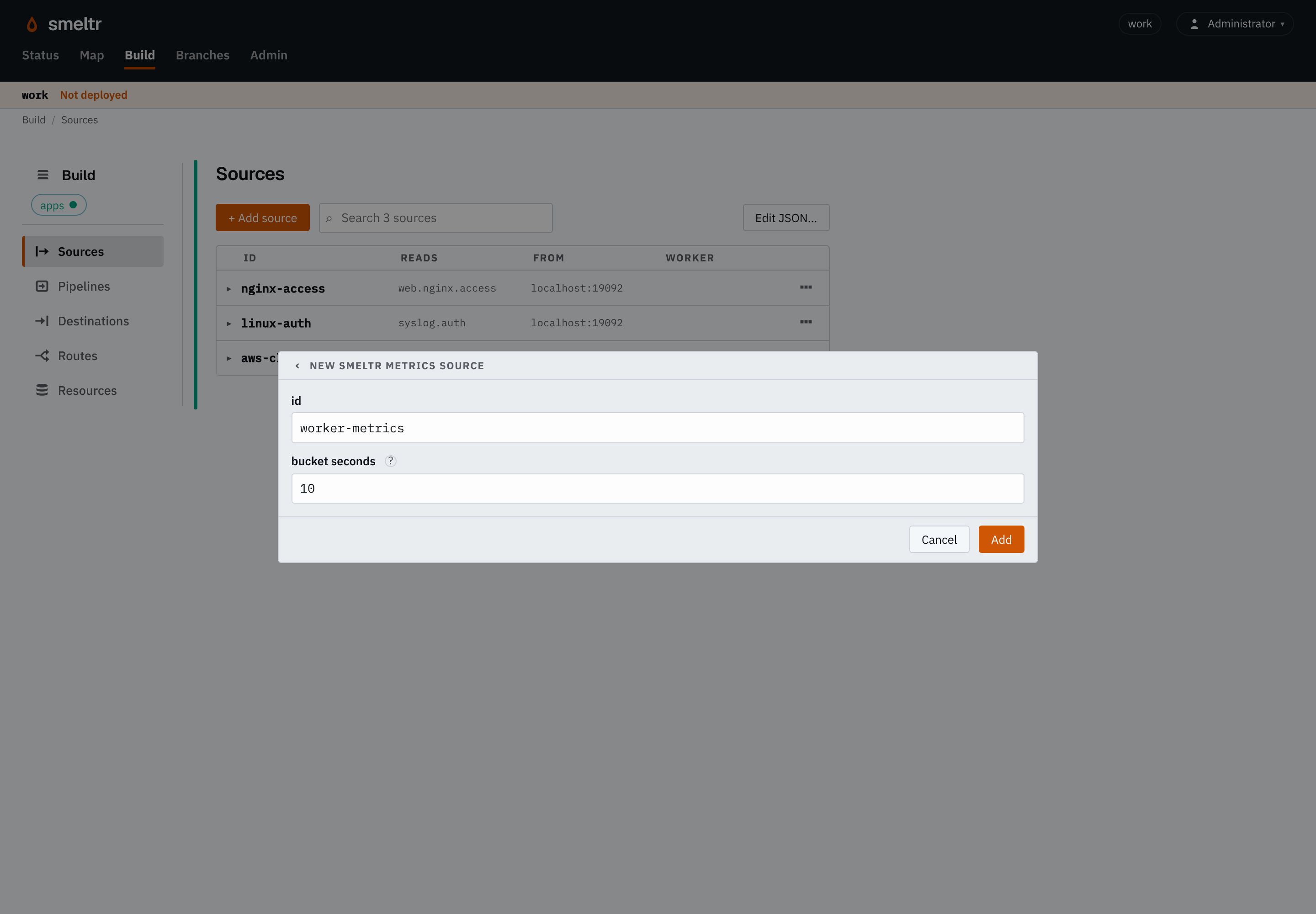
Task: Go back using the dialog chevron
Action: tap(297, 366)
